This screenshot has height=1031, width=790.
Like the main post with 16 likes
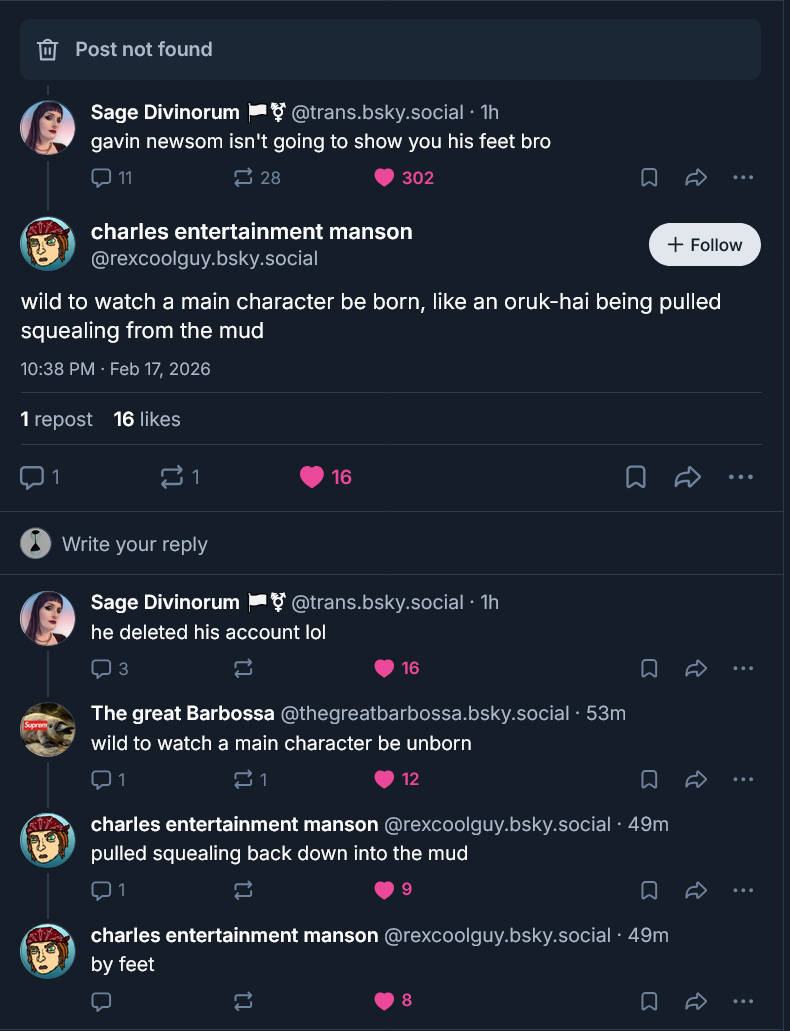(x=313, y=478)
